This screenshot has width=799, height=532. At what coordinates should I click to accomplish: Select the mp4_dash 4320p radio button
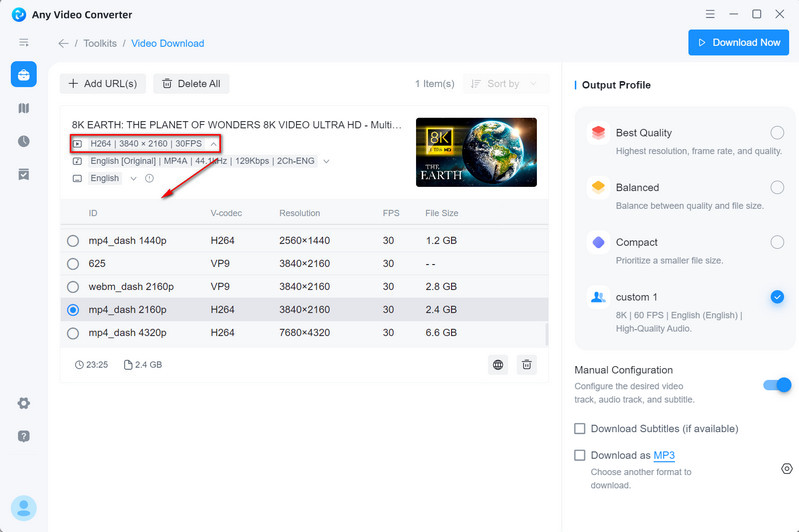coord(73,333)
